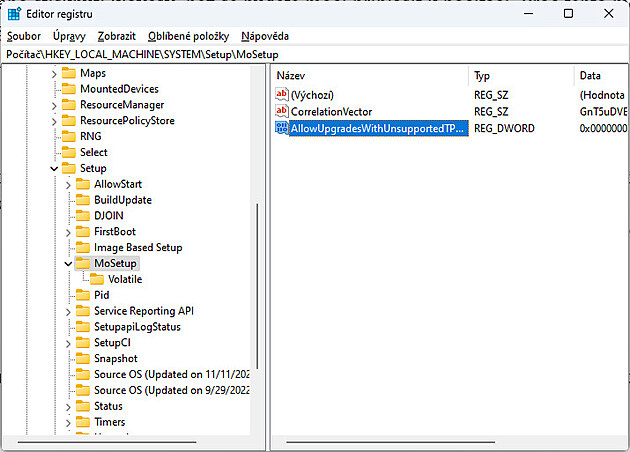Viewport: 630px width, 452px height.
Task: Expand the Service Reporting API node
Action: [68, 311]
